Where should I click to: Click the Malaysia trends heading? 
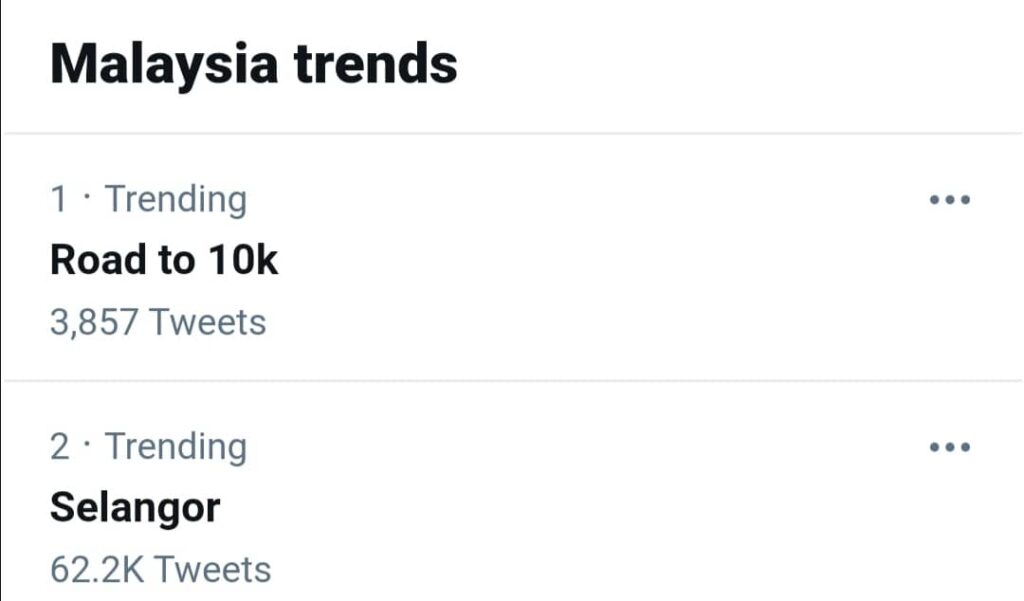pyautogui.click(x=254, y=64)
